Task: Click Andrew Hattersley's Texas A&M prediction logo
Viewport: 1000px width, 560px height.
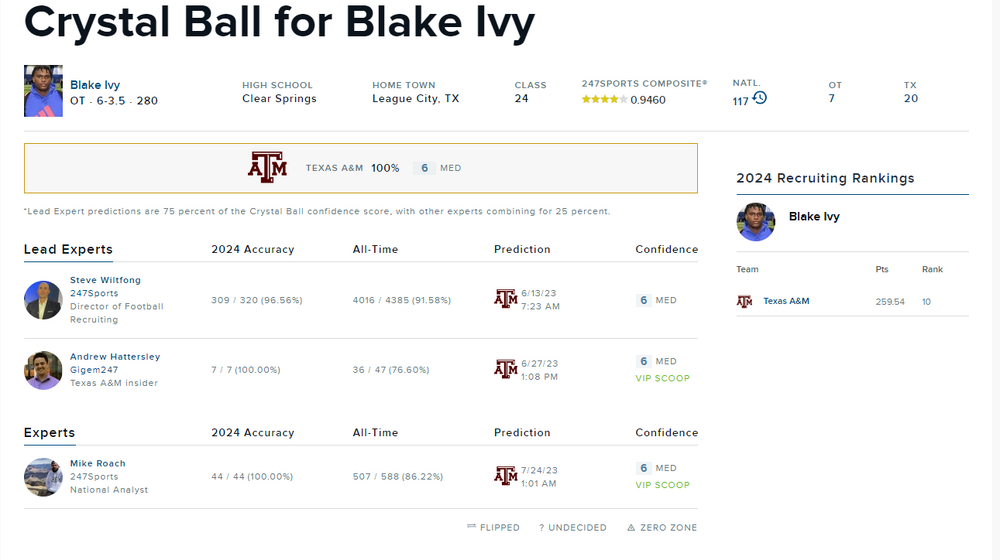Action: tap(506, 369)
